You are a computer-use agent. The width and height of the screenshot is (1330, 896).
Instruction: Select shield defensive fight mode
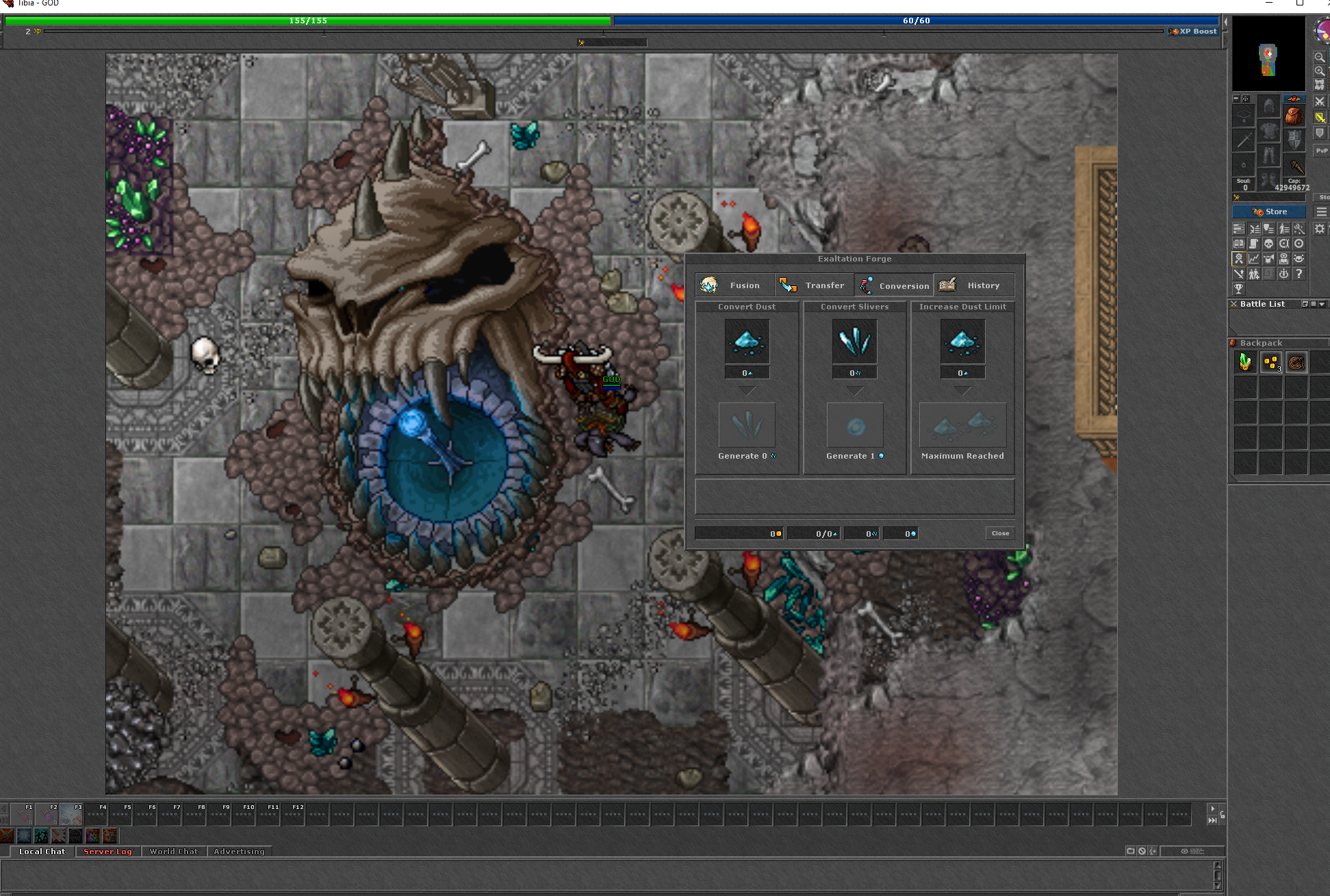(x=1320, y=133)
